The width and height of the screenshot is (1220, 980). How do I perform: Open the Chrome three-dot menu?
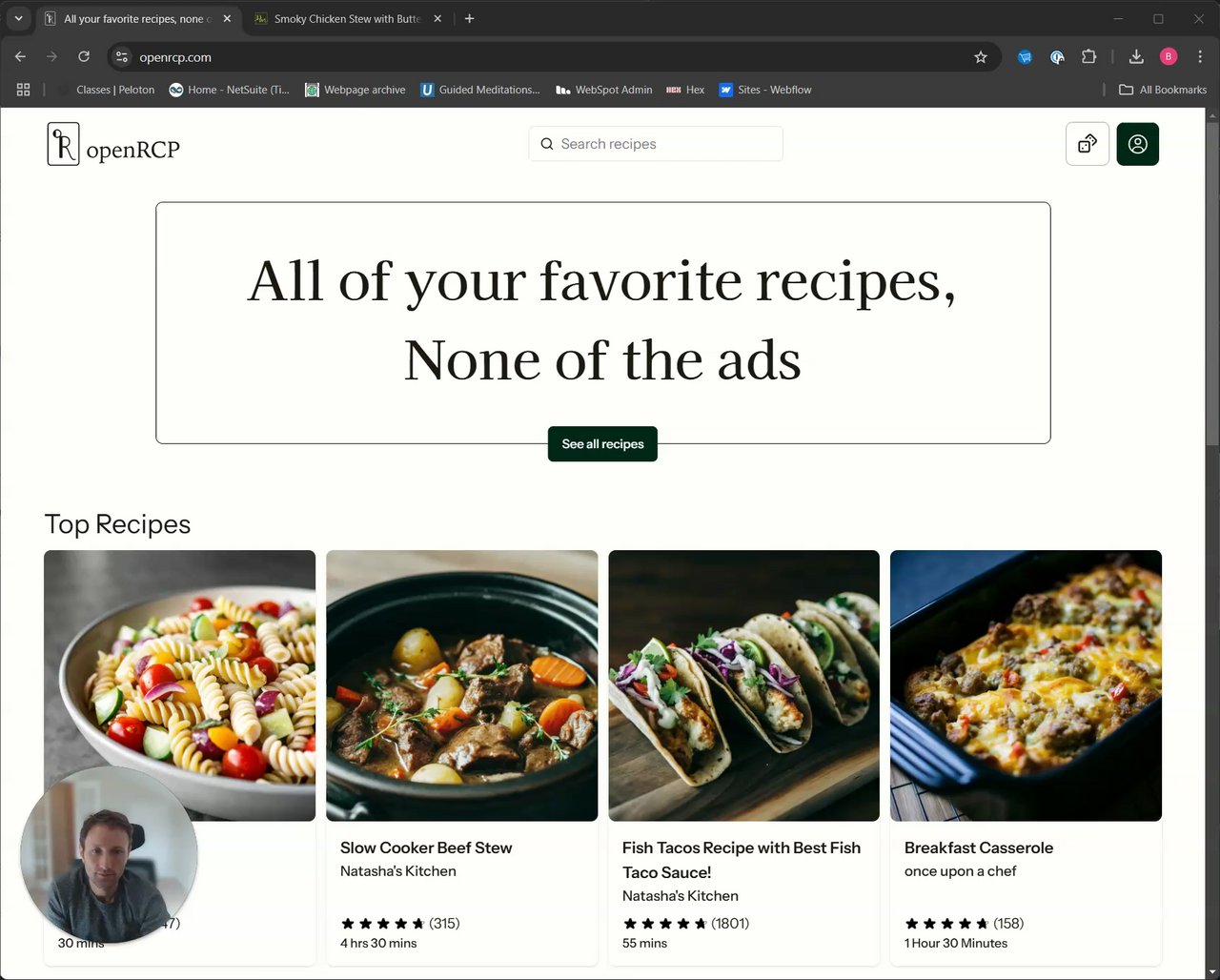(x=1199, y=57)
